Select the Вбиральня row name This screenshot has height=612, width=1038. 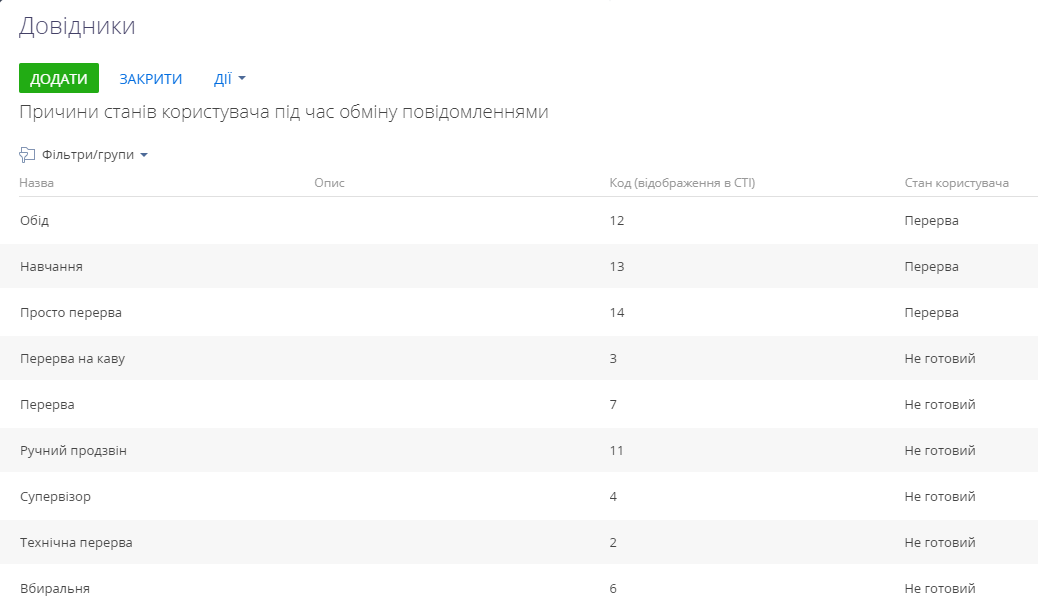(x=54, y=588)
